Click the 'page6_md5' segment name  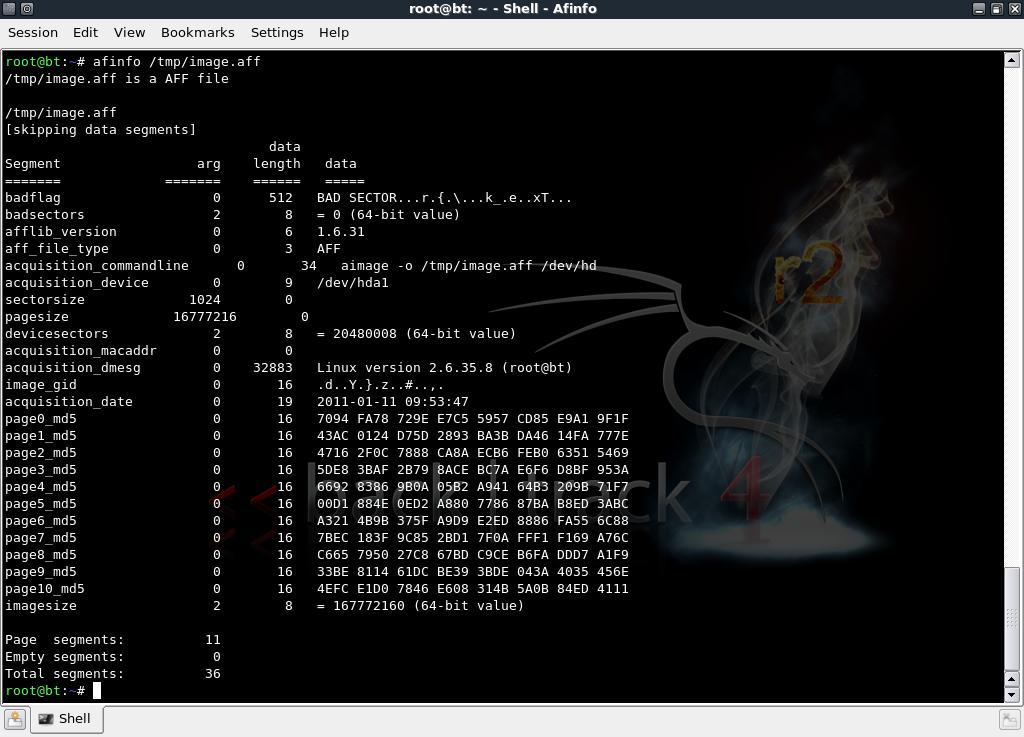tap(40, 520)
